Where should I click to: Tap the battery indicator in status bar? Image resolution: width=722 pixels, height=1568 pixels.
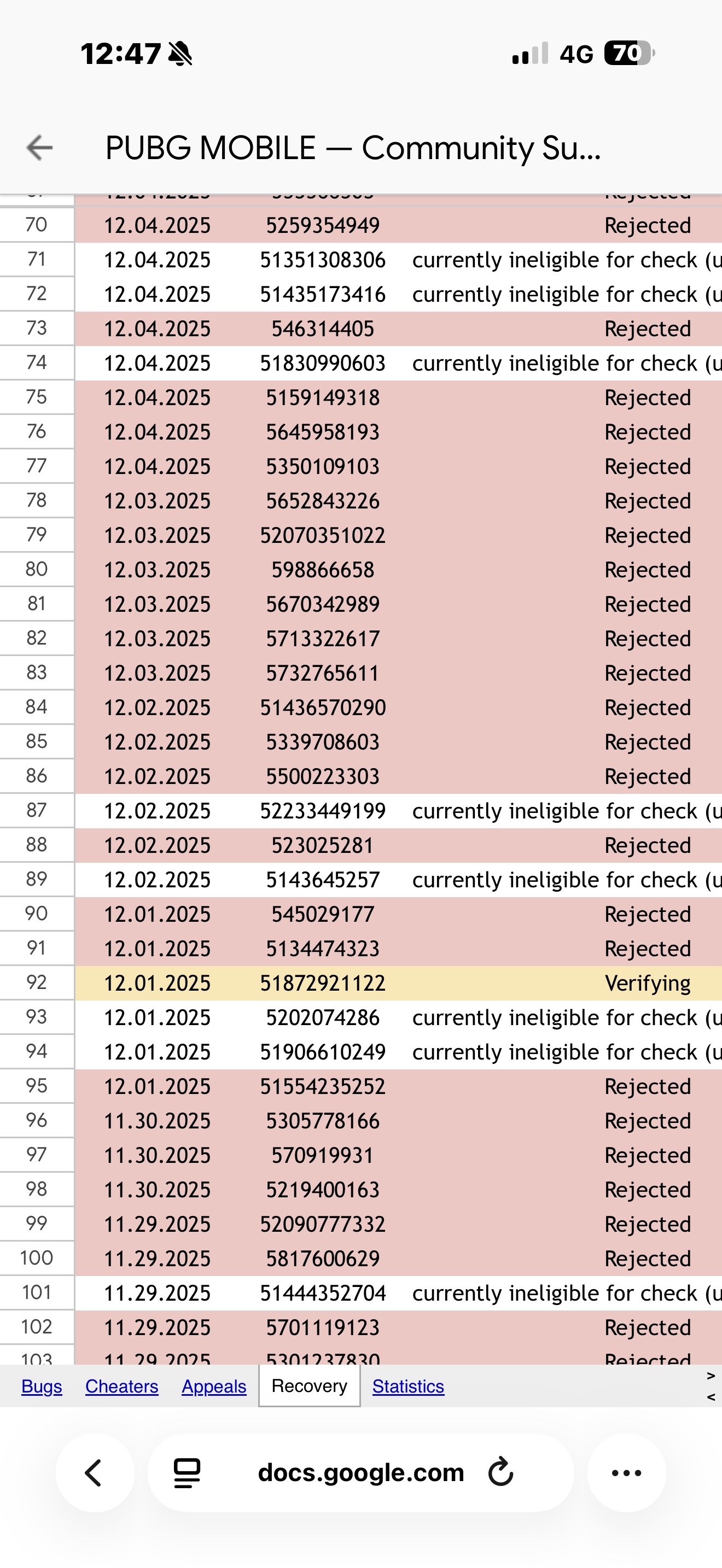pos(628,54)
